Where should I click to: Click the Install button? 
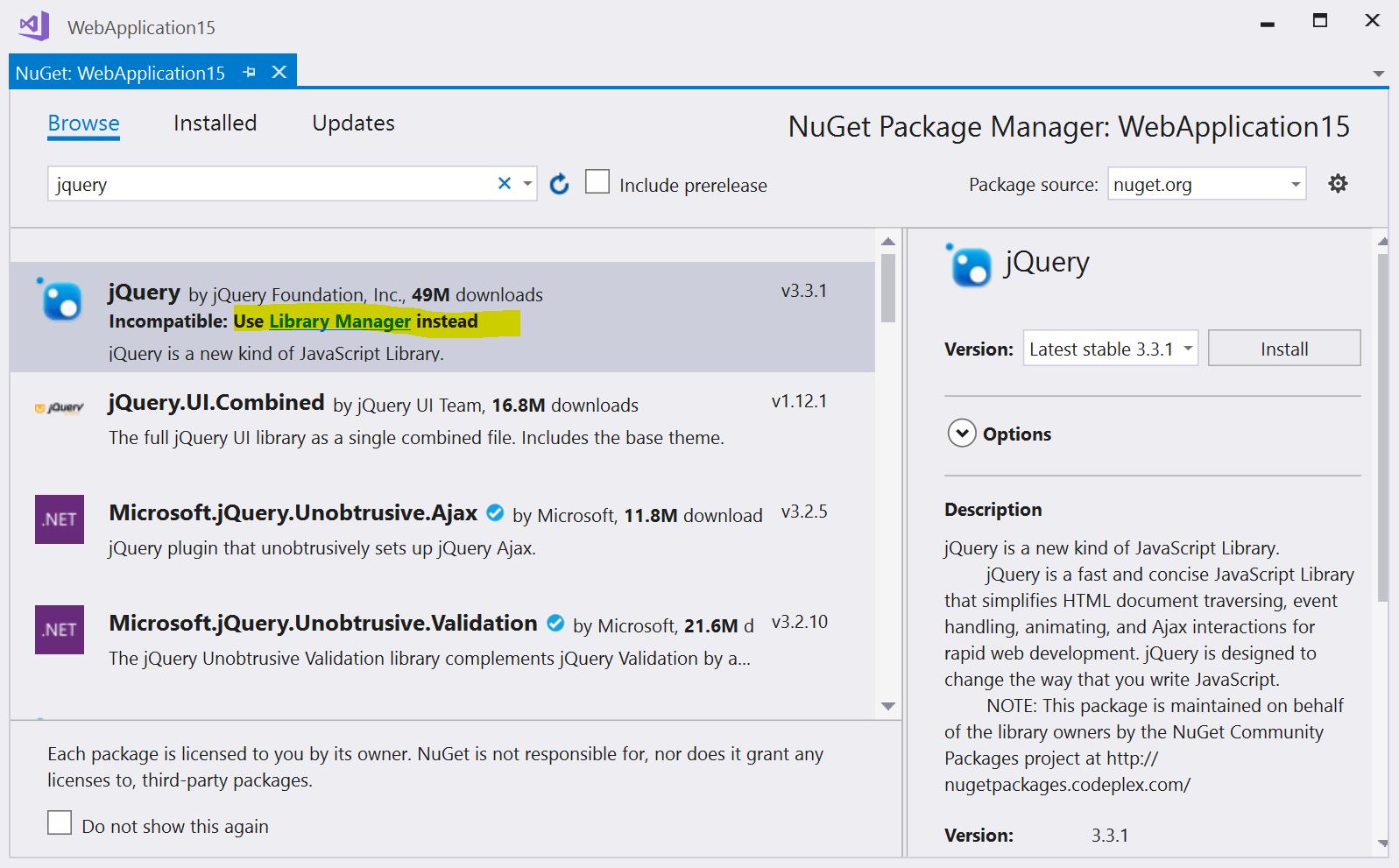click(x=1284, y=349)
